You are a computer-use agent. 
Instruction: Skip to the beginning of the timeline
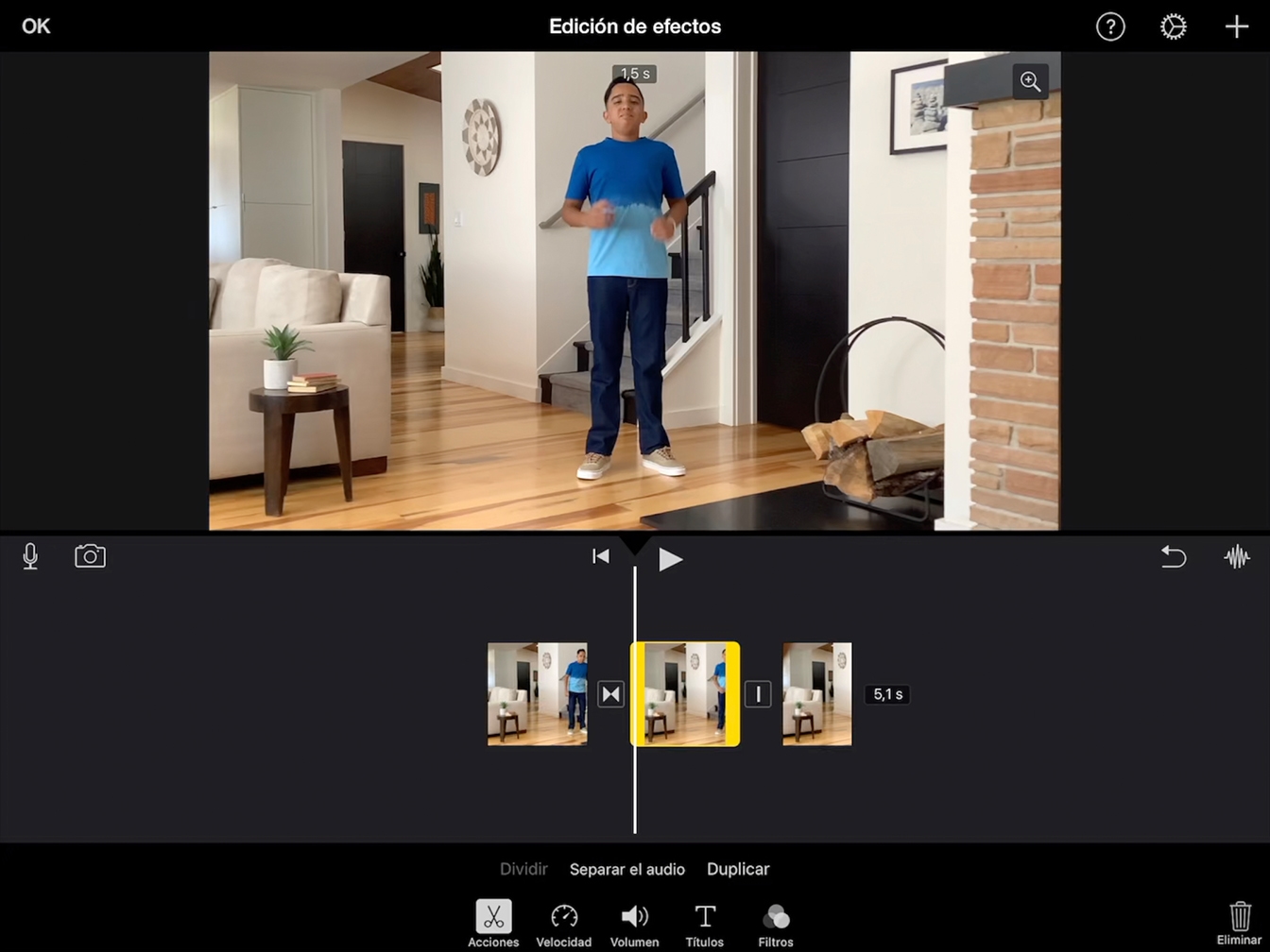(600, 556)
